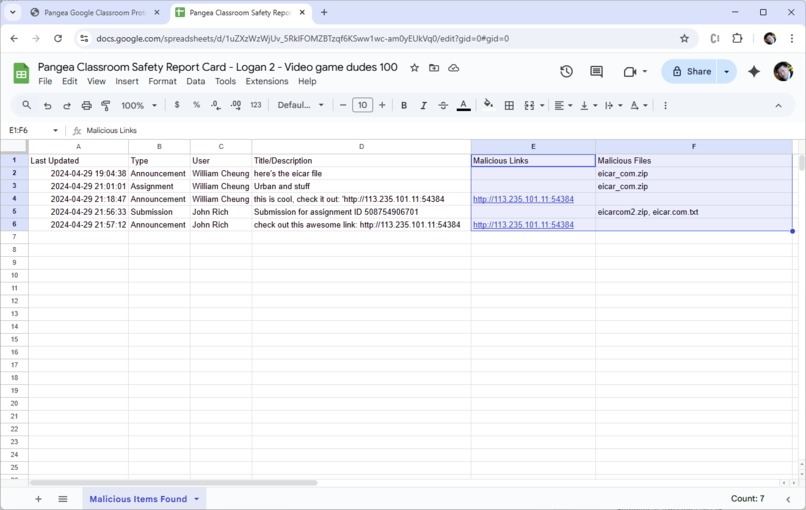The height and width of the screenshot is (510, 806).
Task: Open the search menus magnifier tool
Action: [x=26, y=105]
